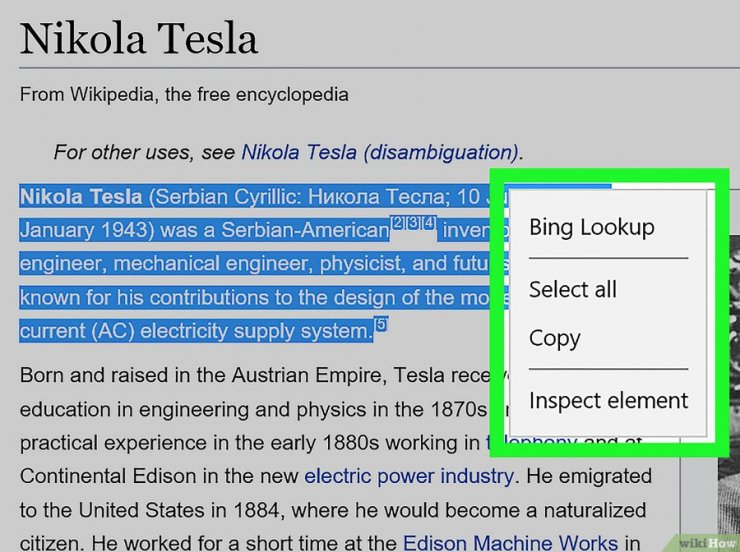Click footnote reference [3]
Screen dimensions: 740x552
pos(413,223)
